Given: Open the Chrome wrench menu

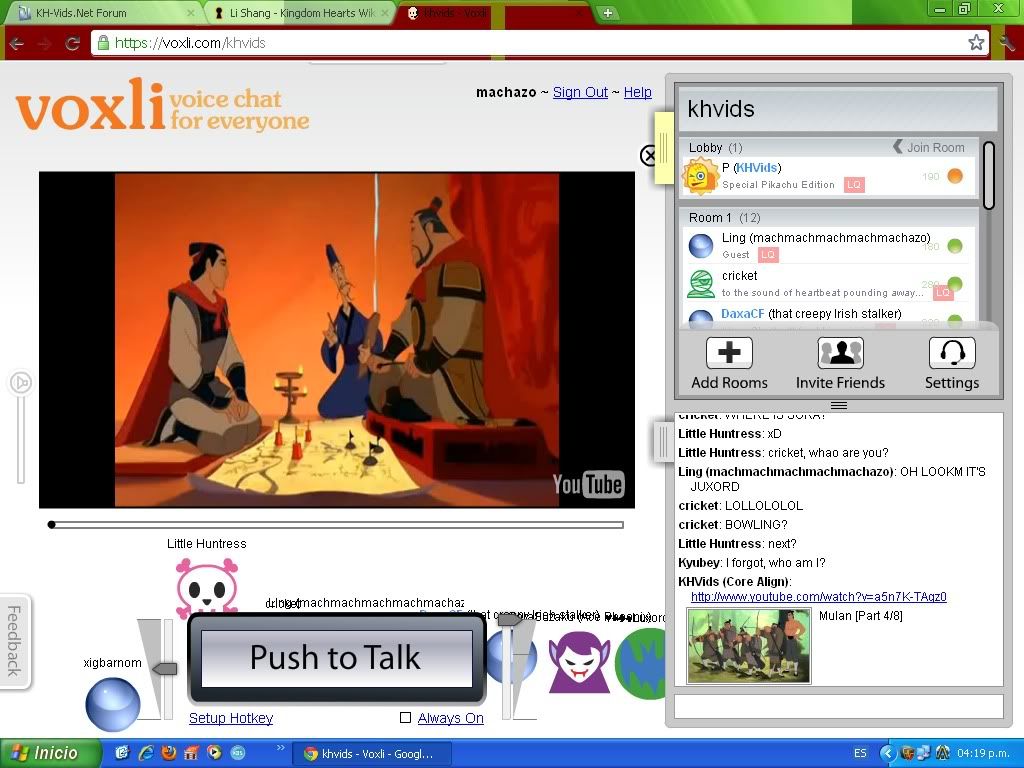Looking at the screenshot, I should 1006,43.
